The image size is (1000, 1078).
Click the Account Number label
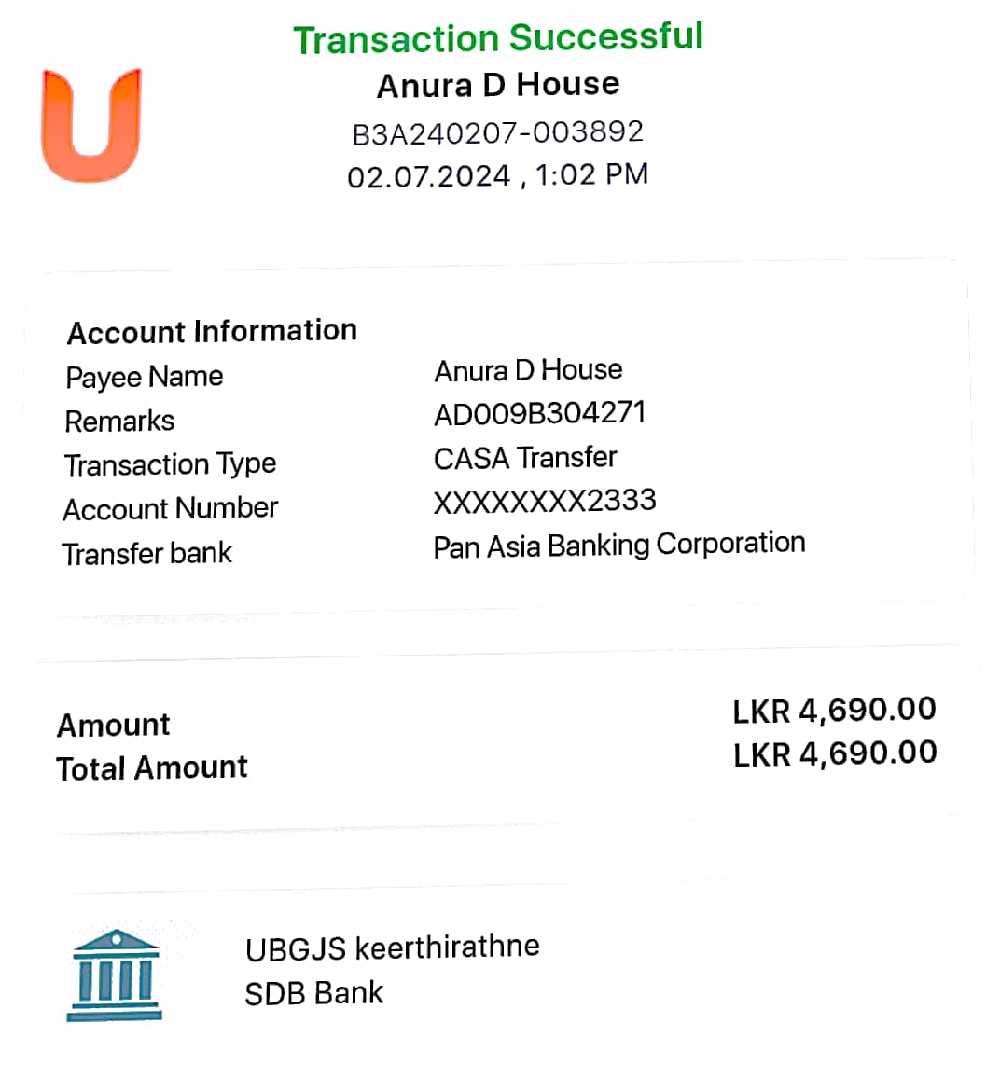[170, 509]
